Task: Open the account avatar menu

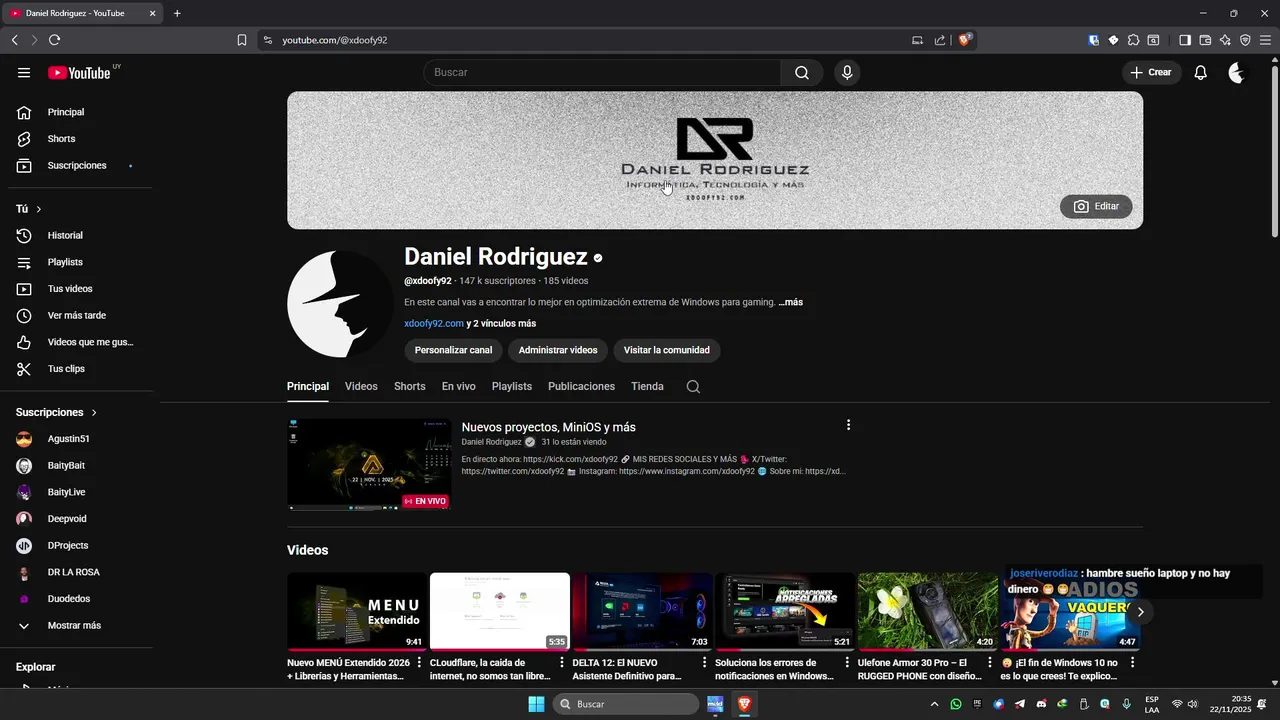Action: (x=1237, y=72)
